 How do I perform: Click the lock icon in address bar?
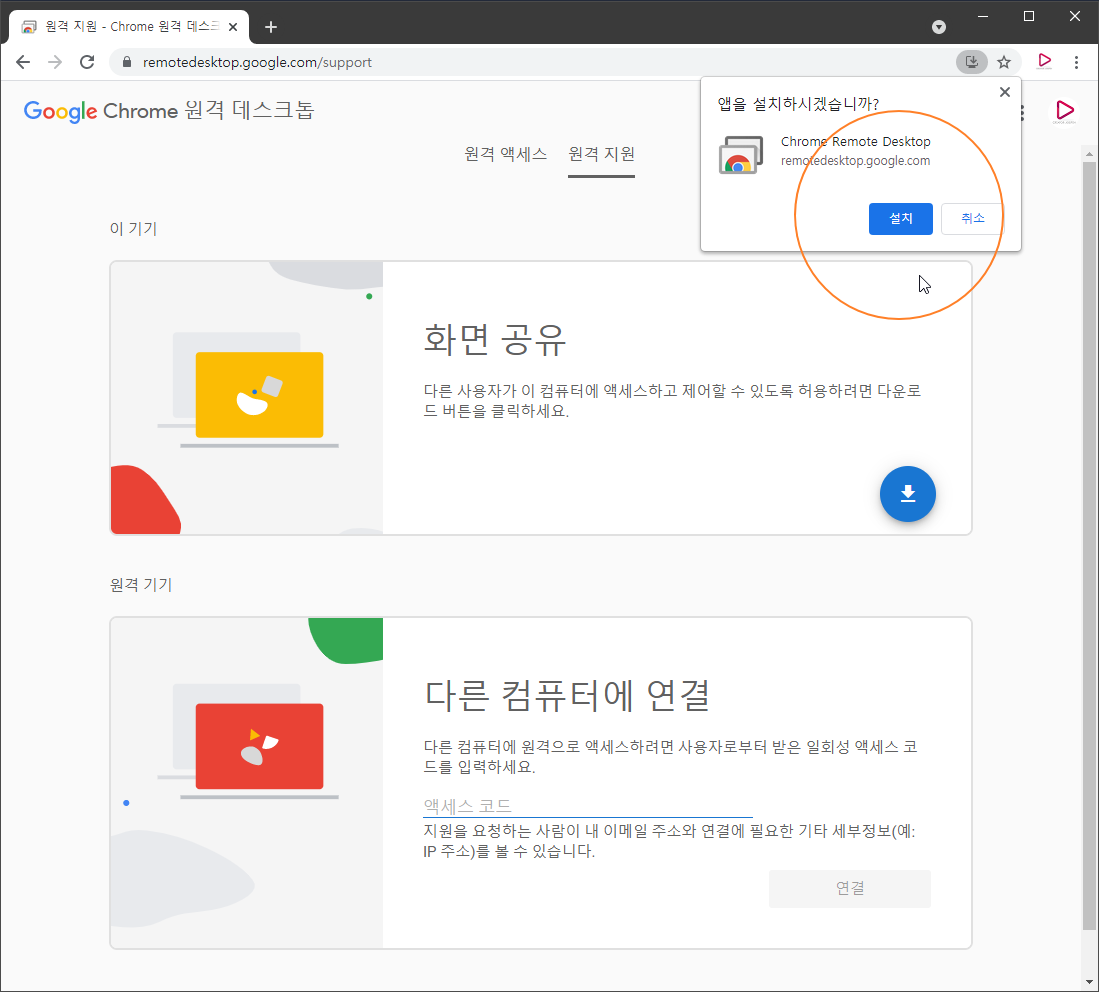point(127,62)
